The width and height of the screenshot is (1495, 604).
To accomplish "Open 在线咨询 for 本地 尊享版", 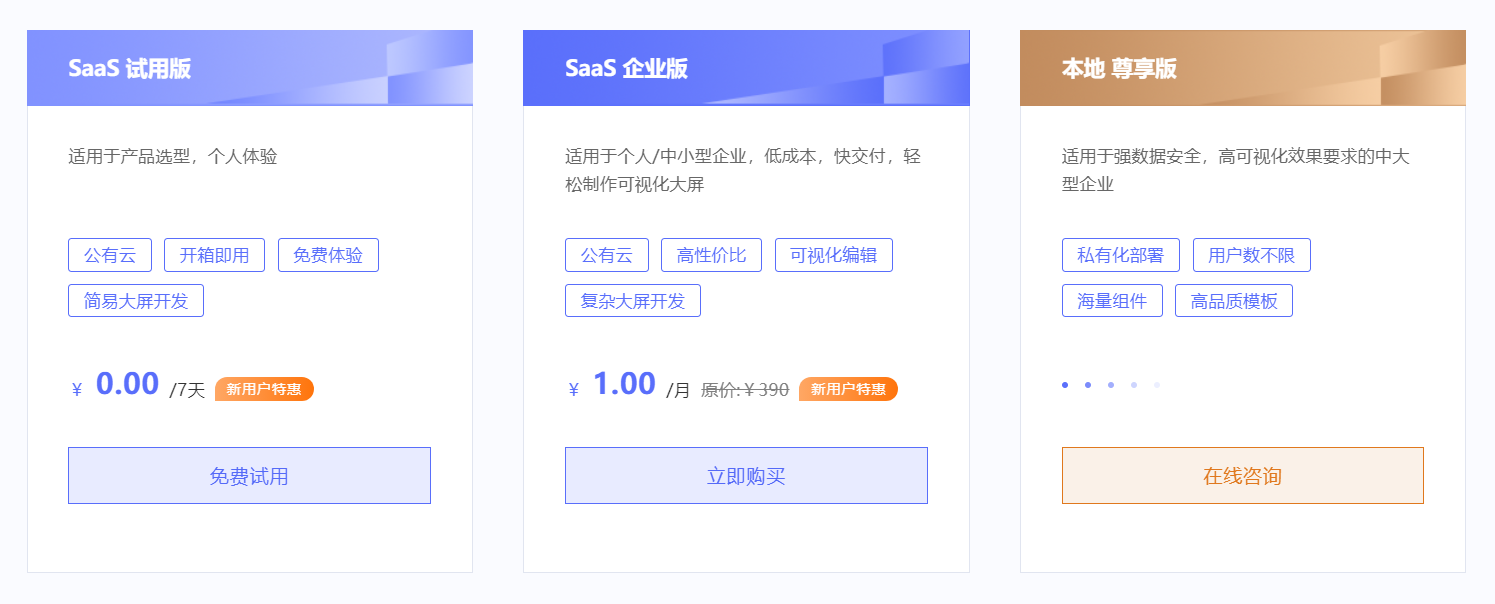I will [1243, 475].
